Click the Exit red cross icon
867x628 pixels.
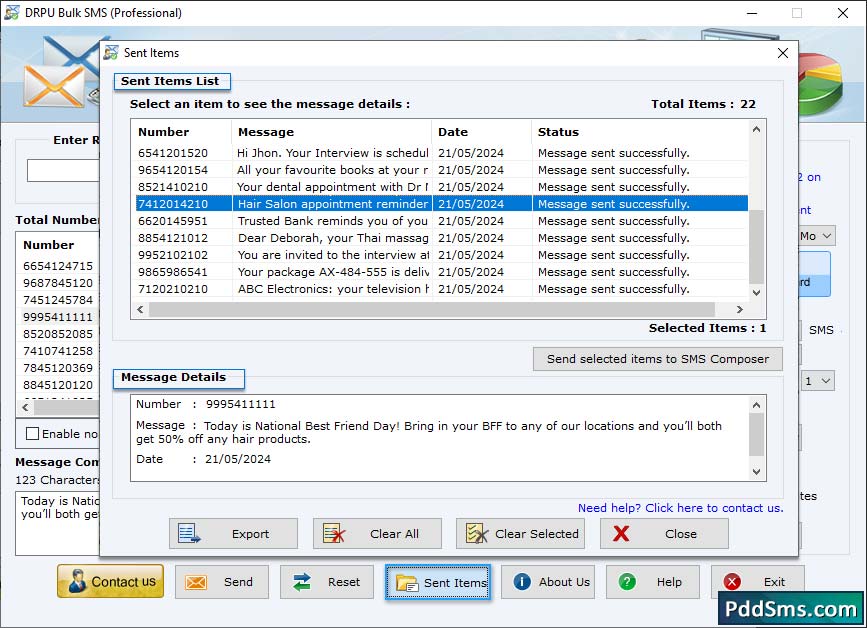coord(732,582)
